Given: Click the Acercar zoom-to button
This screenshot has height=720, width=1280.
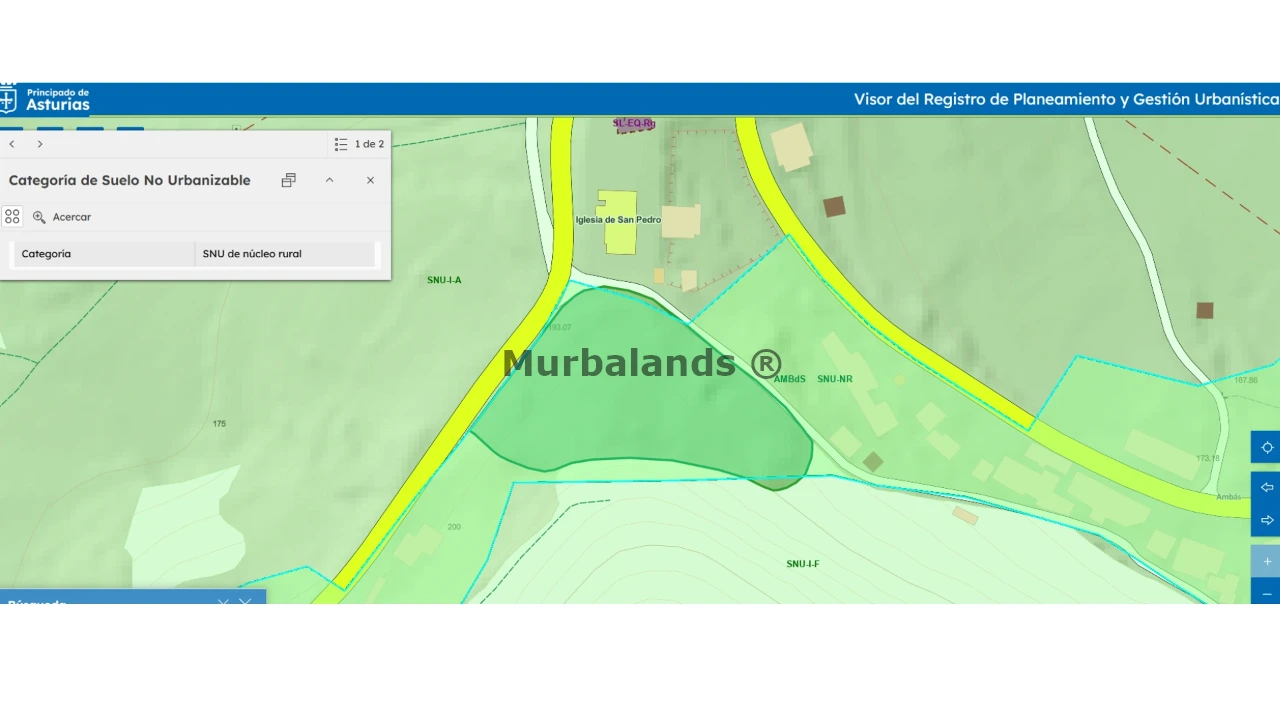Looking at the screenshot, I should pyautogui.click(x=62, y=217).
